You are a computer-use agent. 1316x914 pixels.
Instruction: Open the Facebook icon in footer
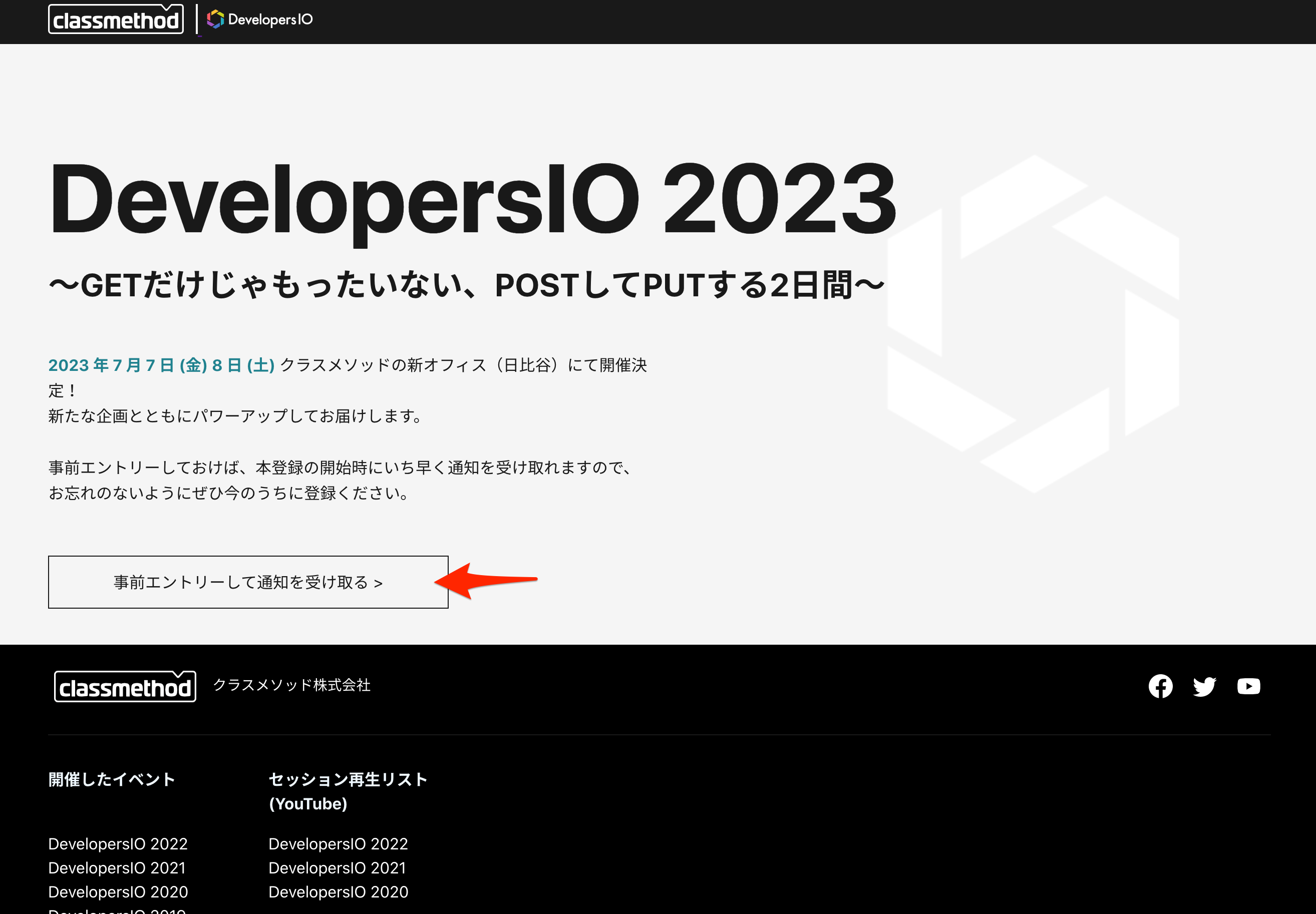tap(1160, 686)
